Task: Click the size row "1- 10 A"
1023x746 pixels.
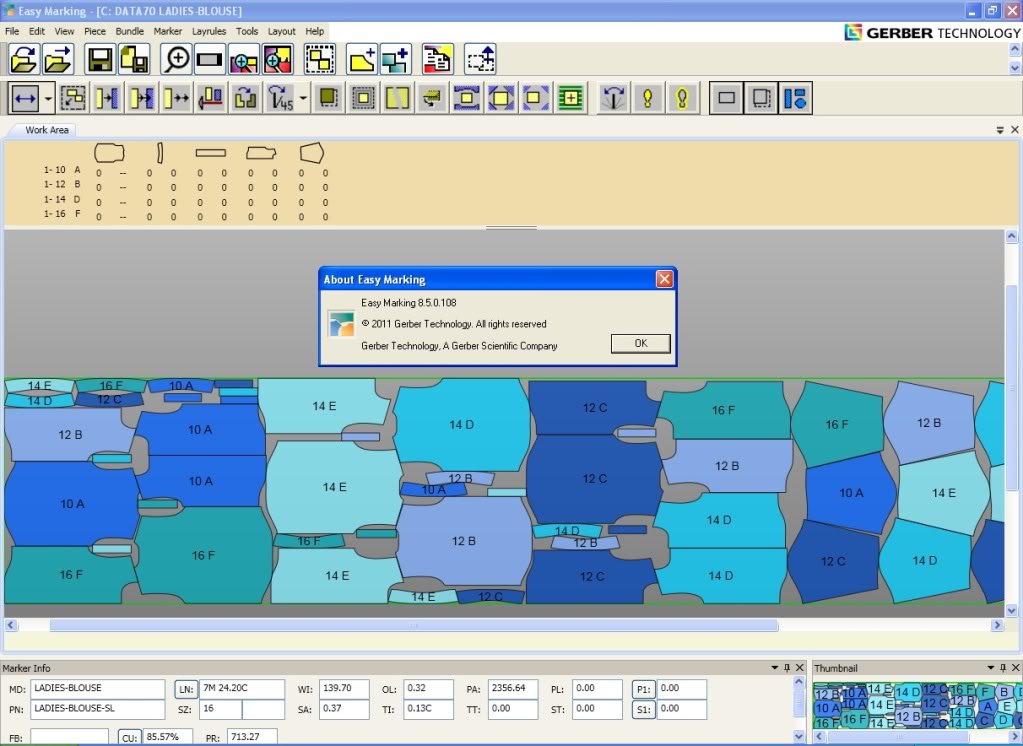Action: (x=62, y=170)
